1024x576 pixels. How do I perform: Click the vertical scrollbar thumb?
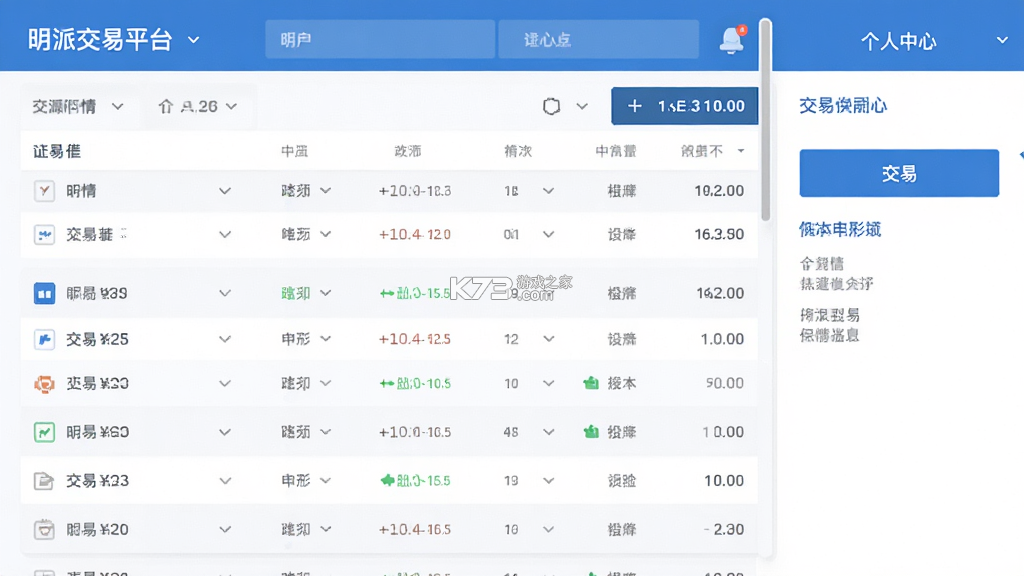765,120
